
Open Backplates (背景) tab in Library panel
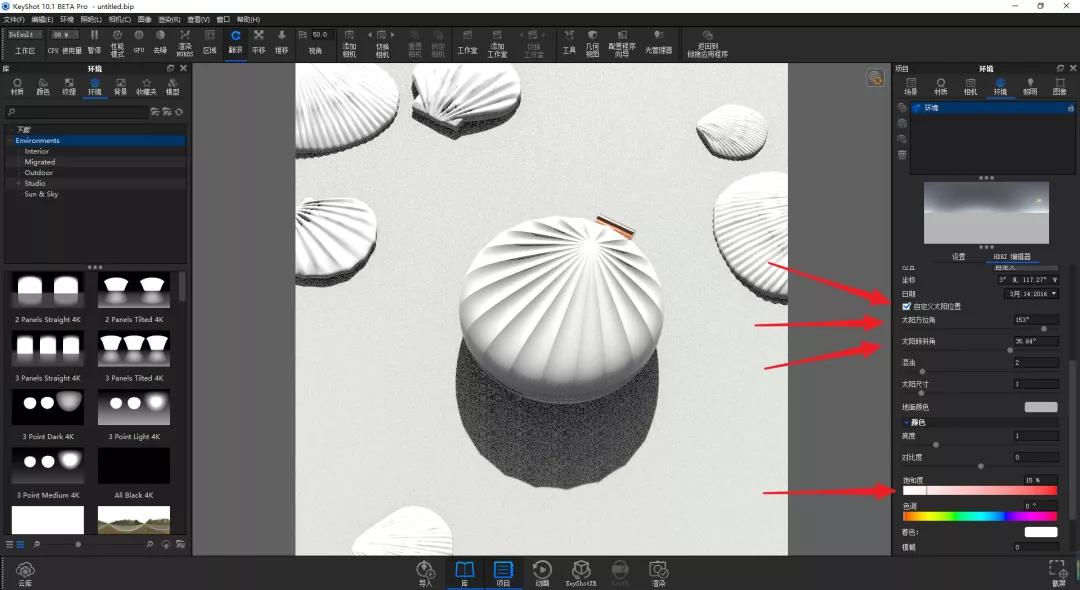click(x=121, y=87)
